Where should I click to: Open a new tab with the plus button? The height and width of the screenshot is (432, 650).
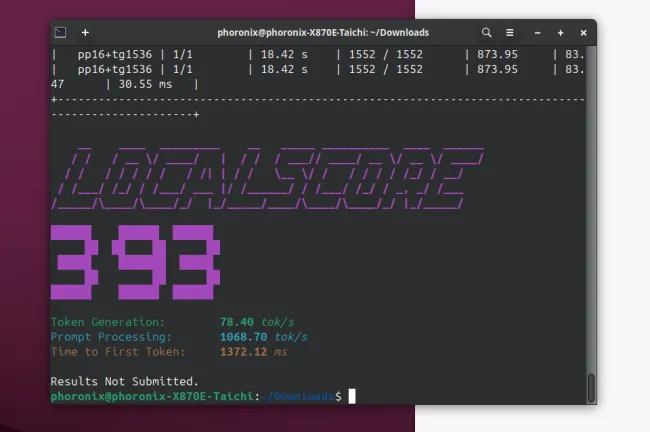(85, 32)
